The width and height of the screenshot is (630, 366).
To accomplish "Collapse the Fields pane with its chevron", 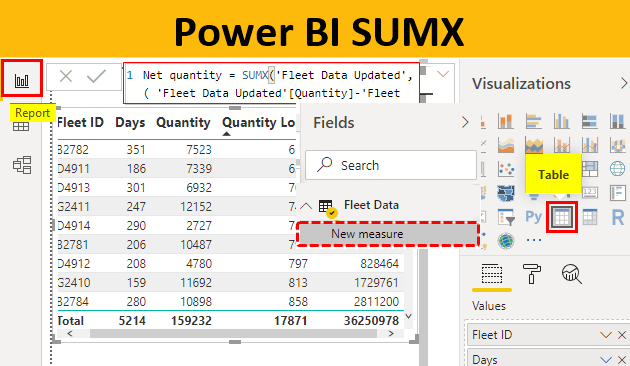I will point(465,122).
